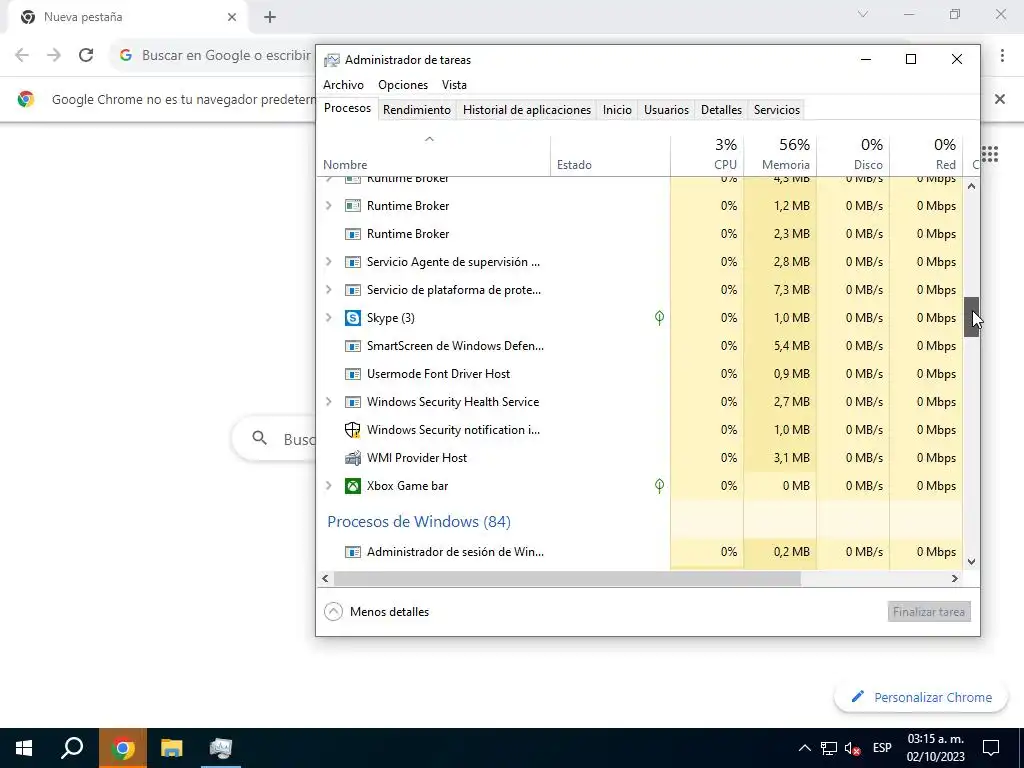Switch to Historial de aplicaciones tab
Screen dimensions: 1024x768
(x=527, y=110)
